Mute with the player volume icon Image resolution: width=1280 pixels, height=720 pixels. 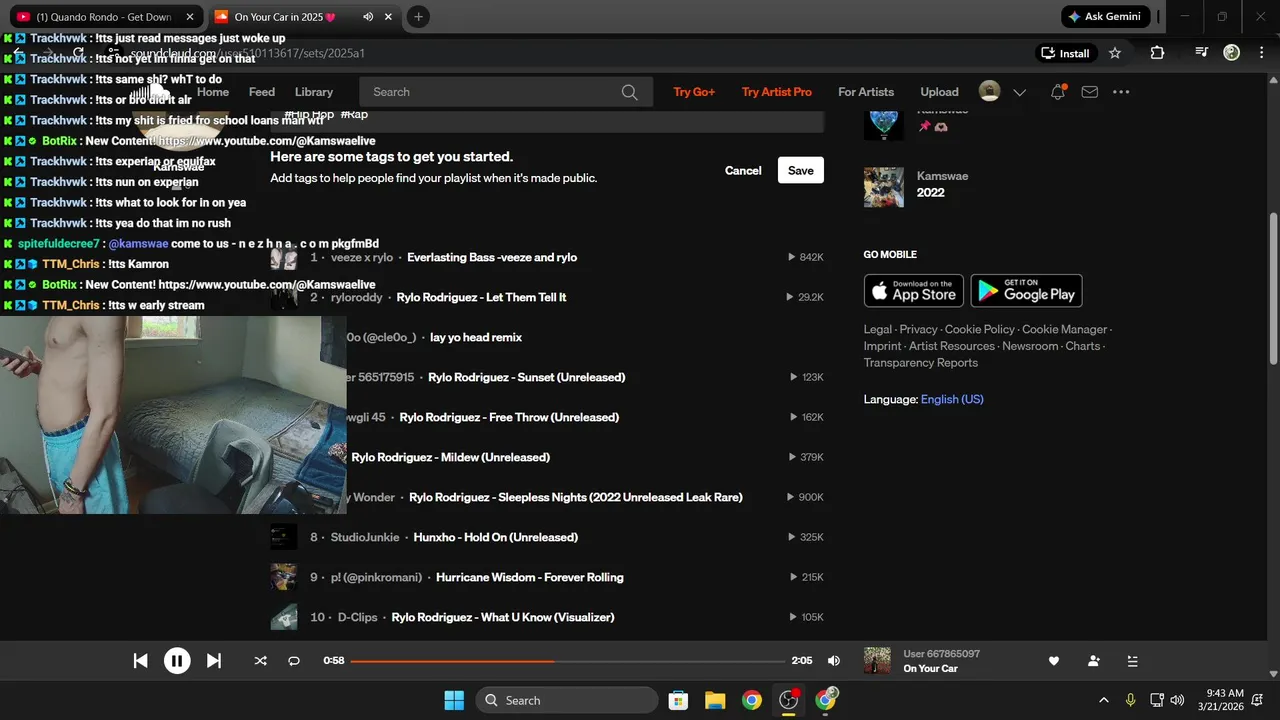[834, 661]
